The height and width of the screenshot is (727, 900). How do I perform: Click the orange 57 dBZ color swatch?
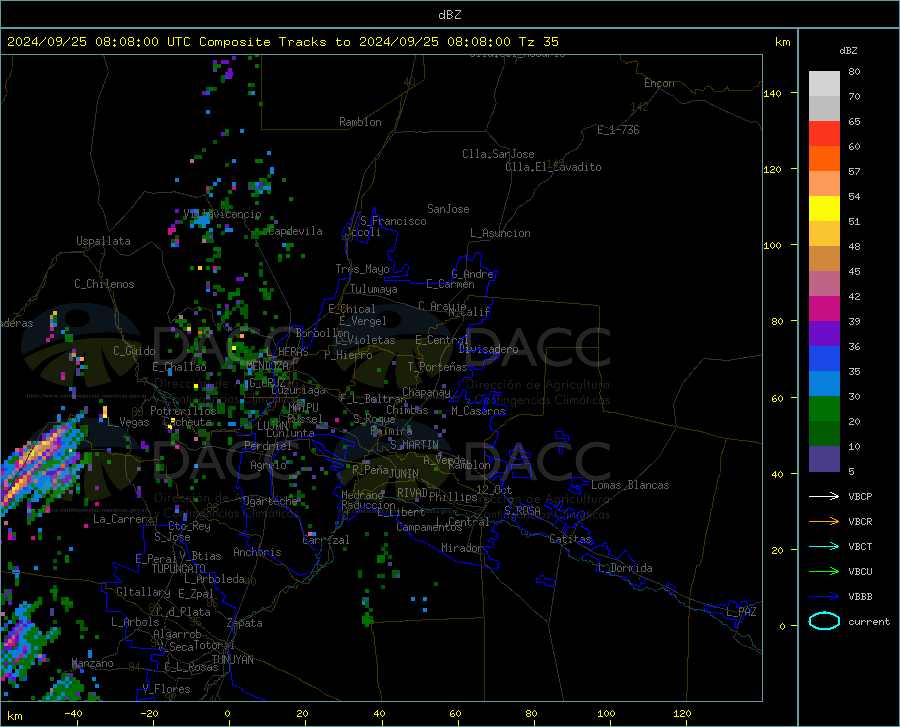click(824, 159)
